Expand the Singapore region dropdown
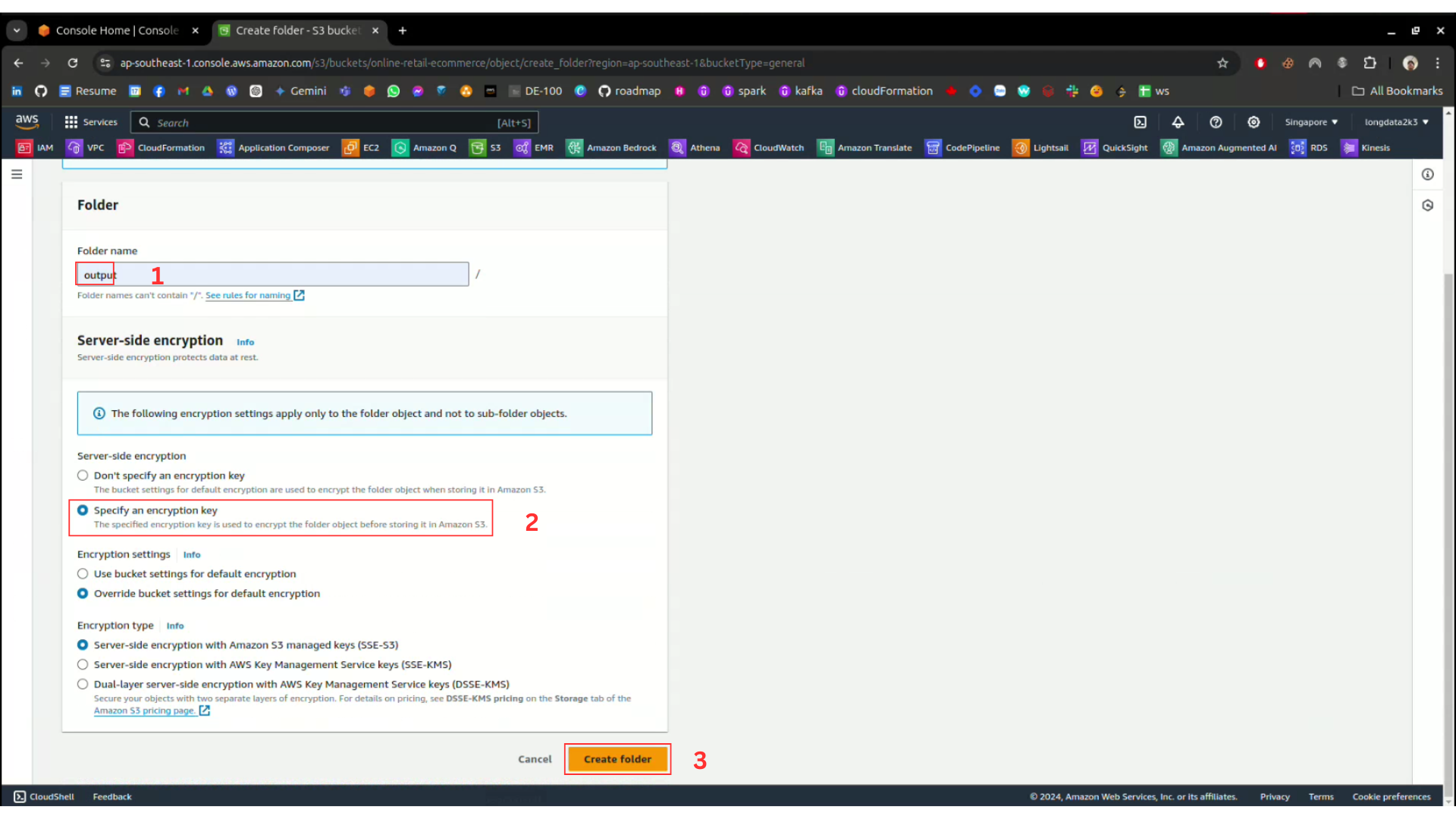 tap(1310, 122)
